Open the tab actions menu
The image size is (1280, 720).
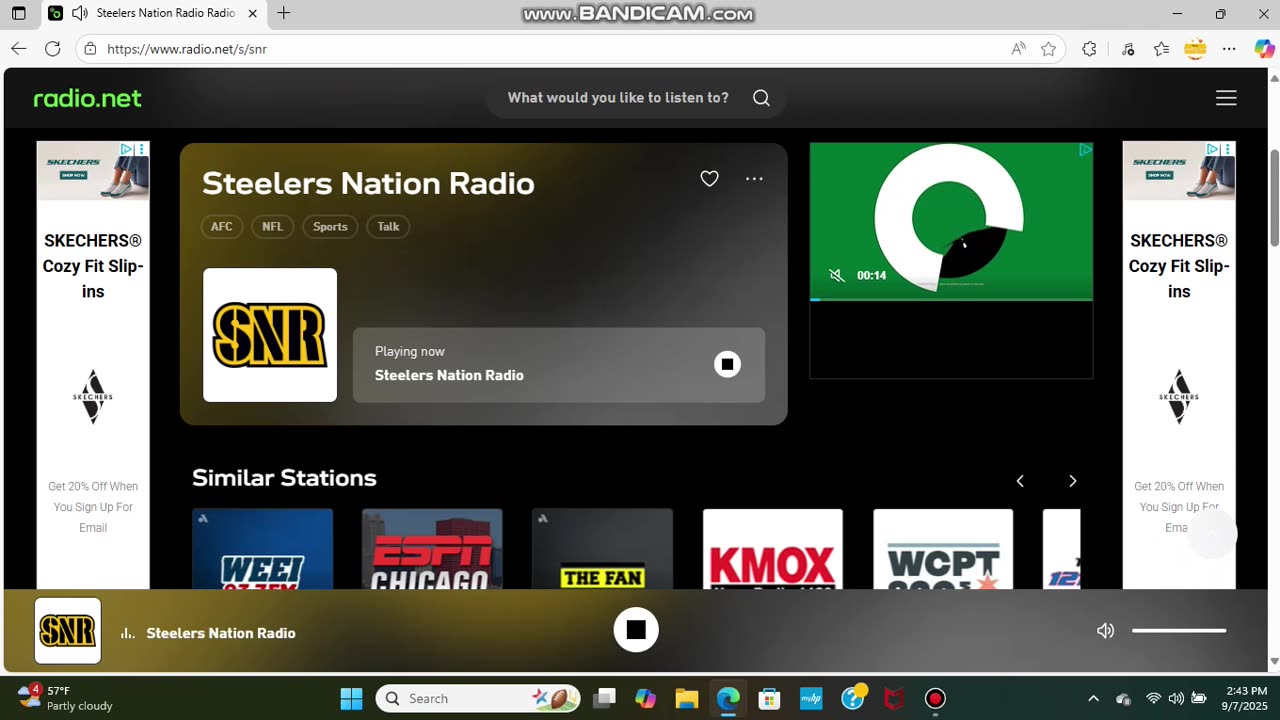(18, 13)
